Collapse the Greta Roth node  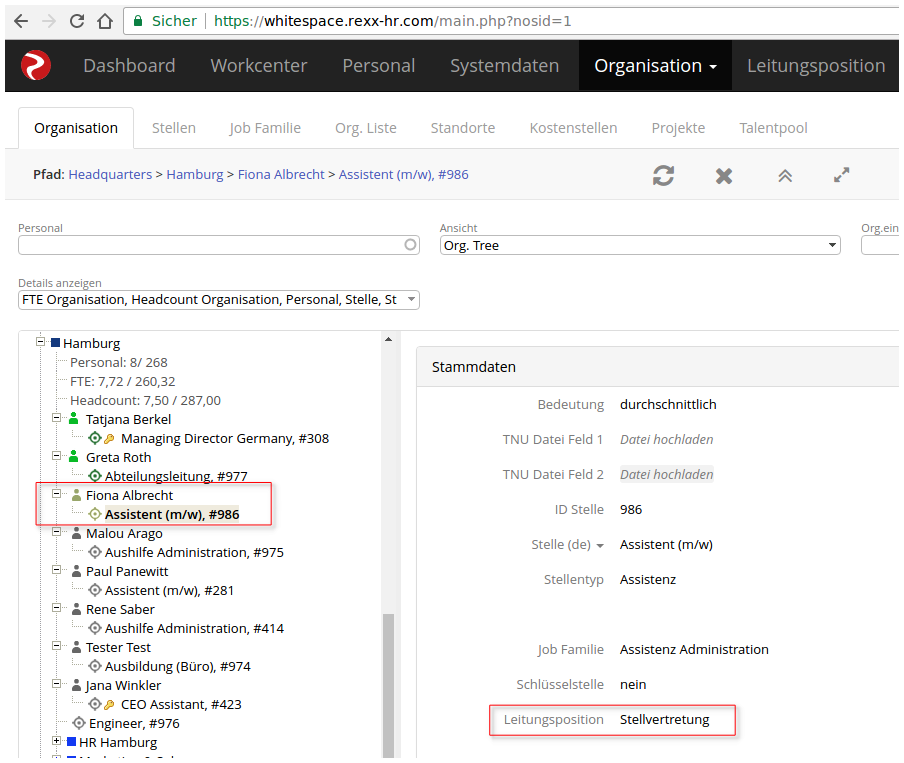56,456
